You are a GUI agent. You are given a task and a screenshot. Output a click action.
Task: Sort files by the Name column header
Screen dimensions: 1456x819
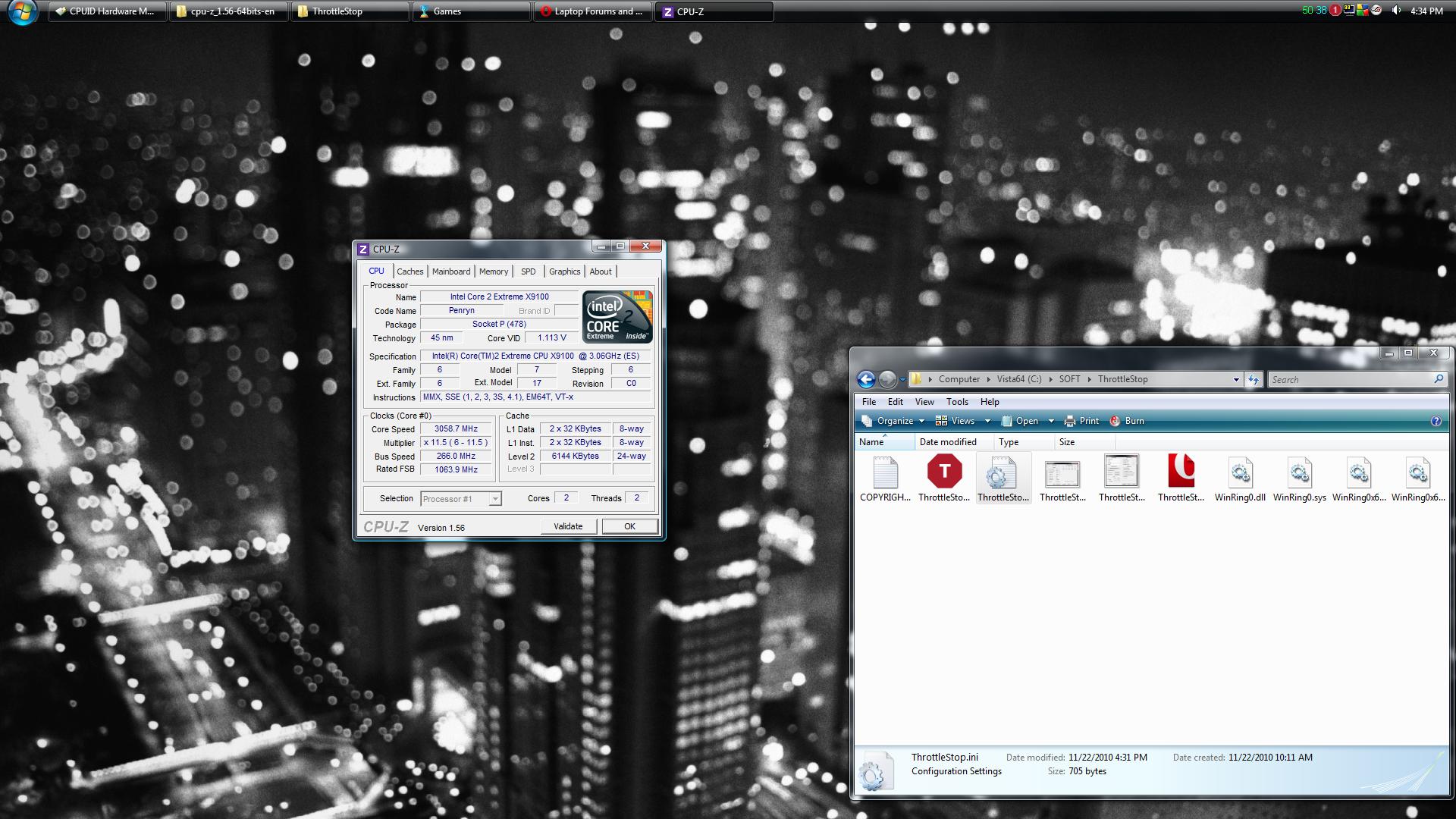[x=884, y=442]
